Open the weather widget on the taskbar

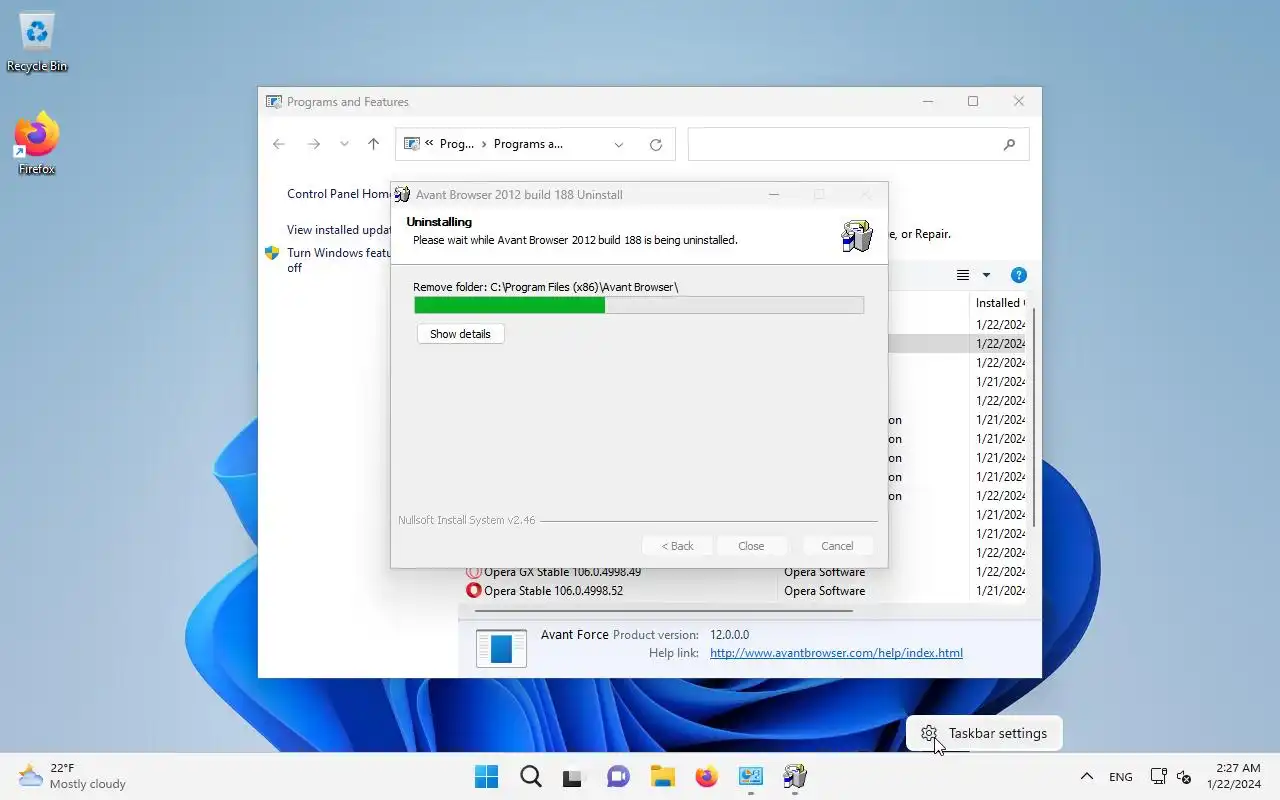click(72, 776)
